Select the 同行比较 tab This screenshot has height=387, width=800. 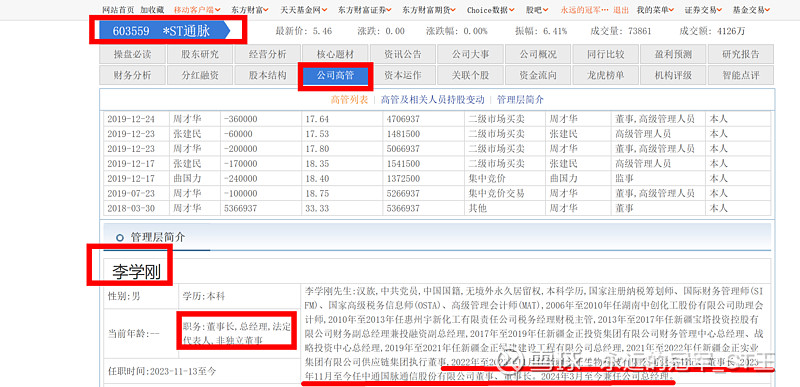coord(605,54)
